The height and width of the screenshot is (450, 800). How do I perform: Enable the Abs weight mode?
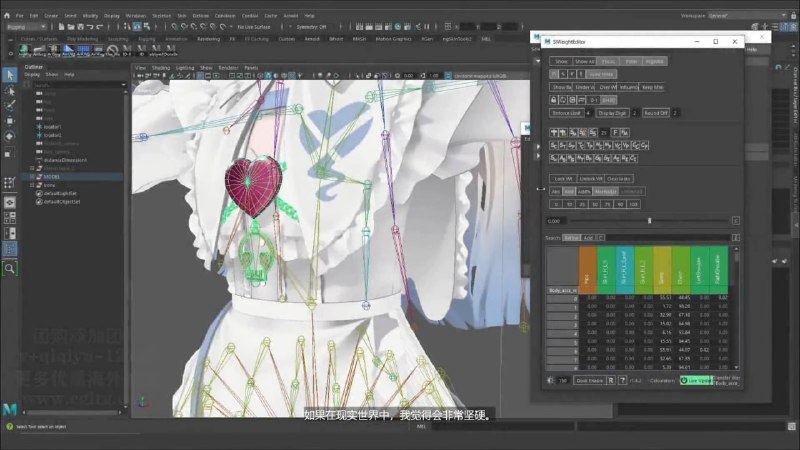click(x=556, y=191)
